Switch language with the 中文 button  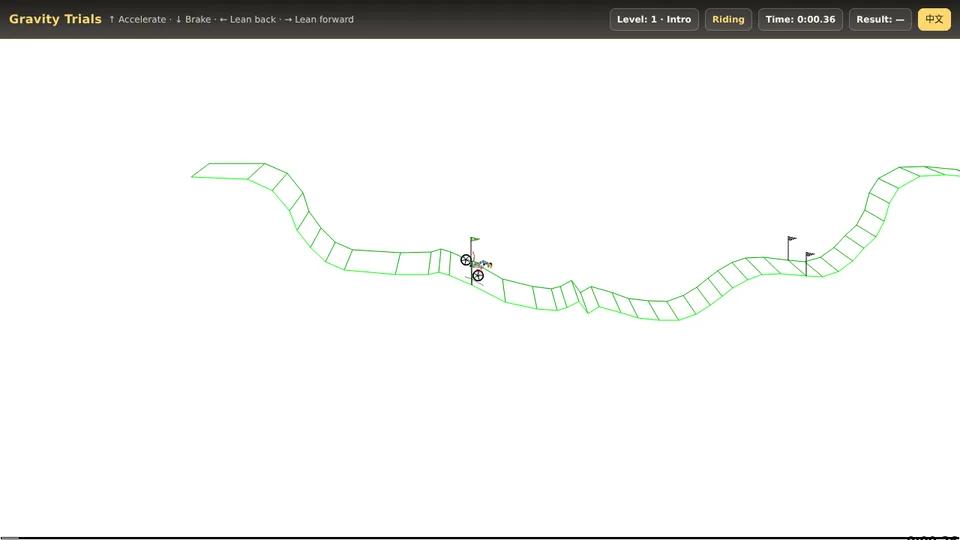(934, 20)
